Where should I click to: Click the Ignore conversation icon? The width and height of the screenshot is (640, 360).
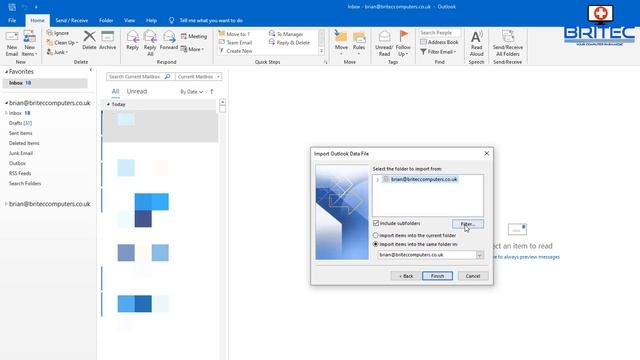pos(50,33)
